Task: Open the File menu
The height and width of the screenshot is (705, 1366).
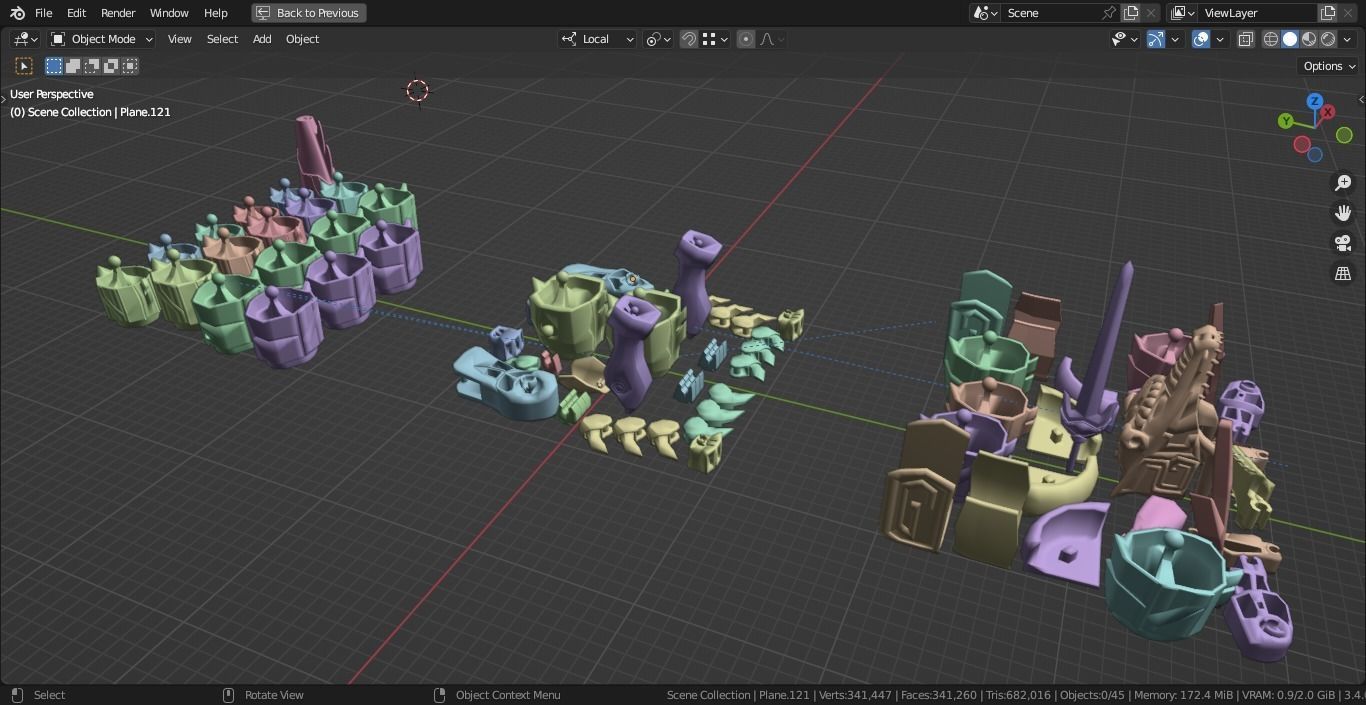Action: (44, 13)
